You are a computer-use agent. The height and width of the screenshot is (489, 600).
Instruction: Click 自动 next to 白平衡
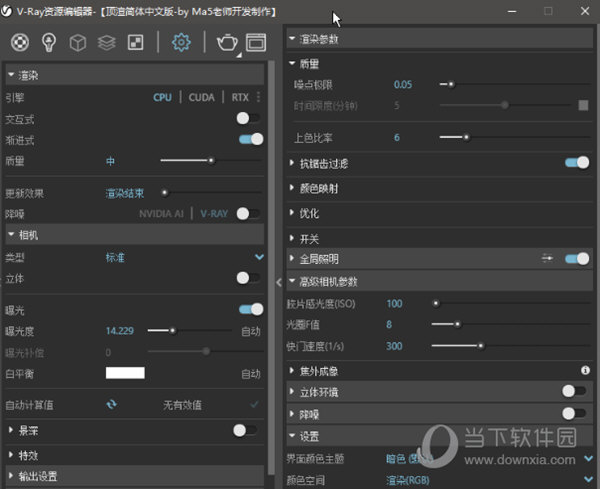[x=251, y=374]
